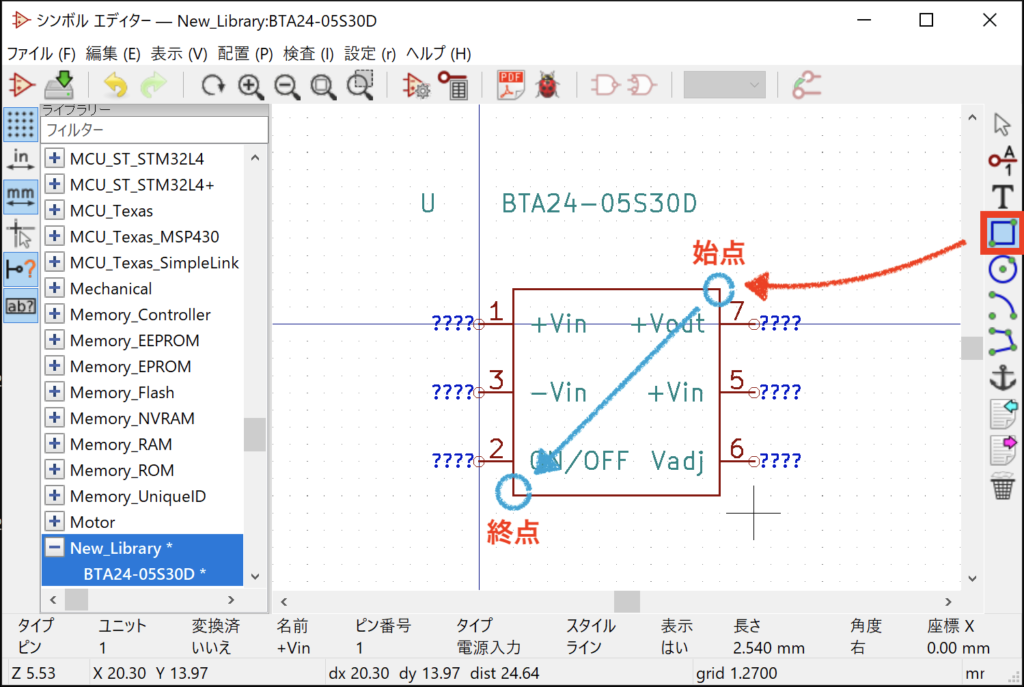Open the 表示 (V) menu
Screen dimensions: 1024x687
(x=179, y=54)
